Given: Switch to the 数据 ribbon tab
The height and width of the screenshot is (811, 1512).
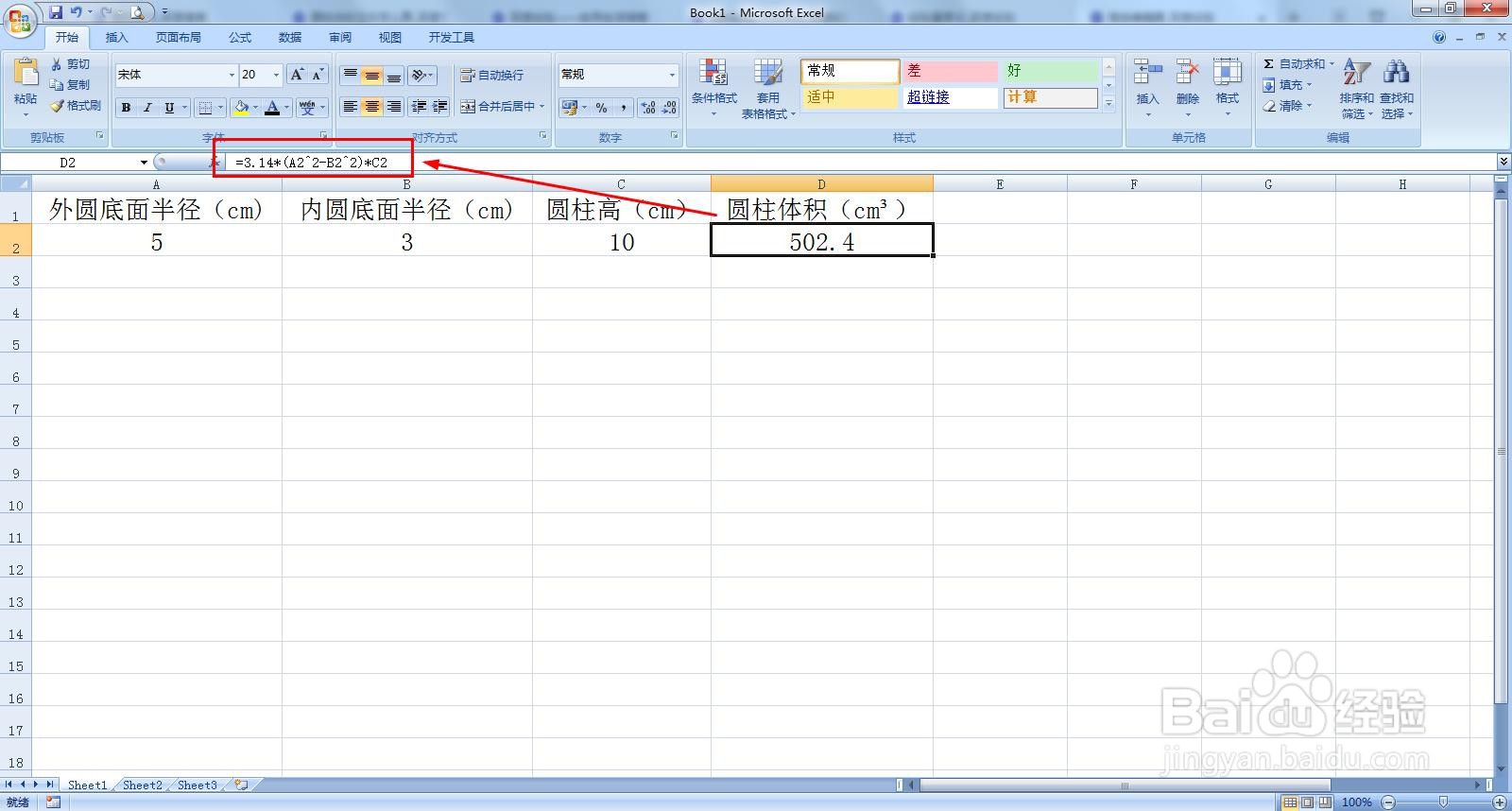Looking at the screenshot, I should pyautogui.click(x=290, y=38).
